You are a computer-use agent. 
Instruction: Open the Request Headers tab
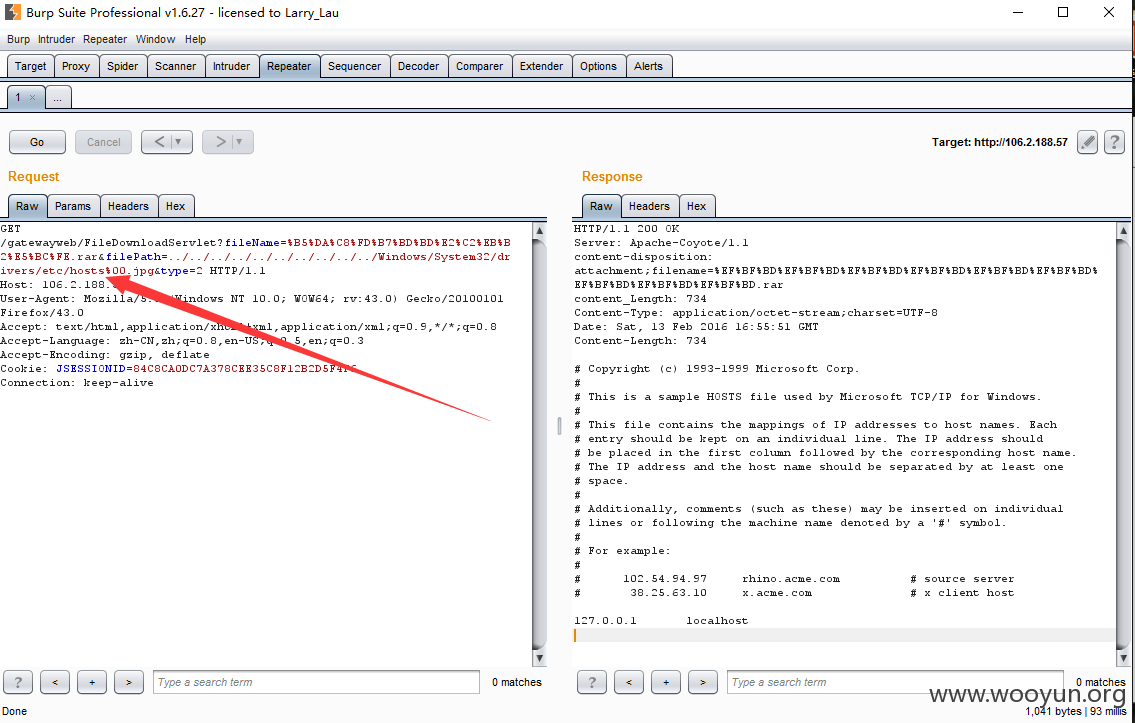[128, 206]
